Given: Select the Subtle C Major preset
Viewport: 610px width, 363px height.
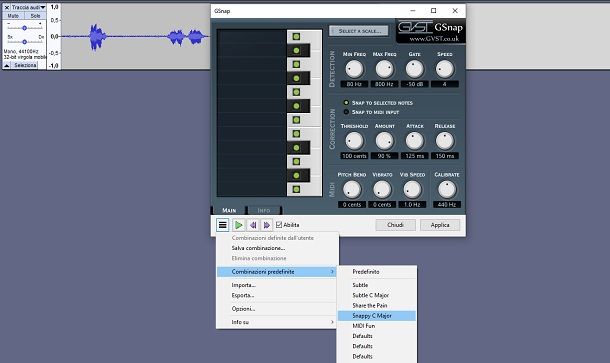Looking at the screenshot, I should [x=370, y=295].
